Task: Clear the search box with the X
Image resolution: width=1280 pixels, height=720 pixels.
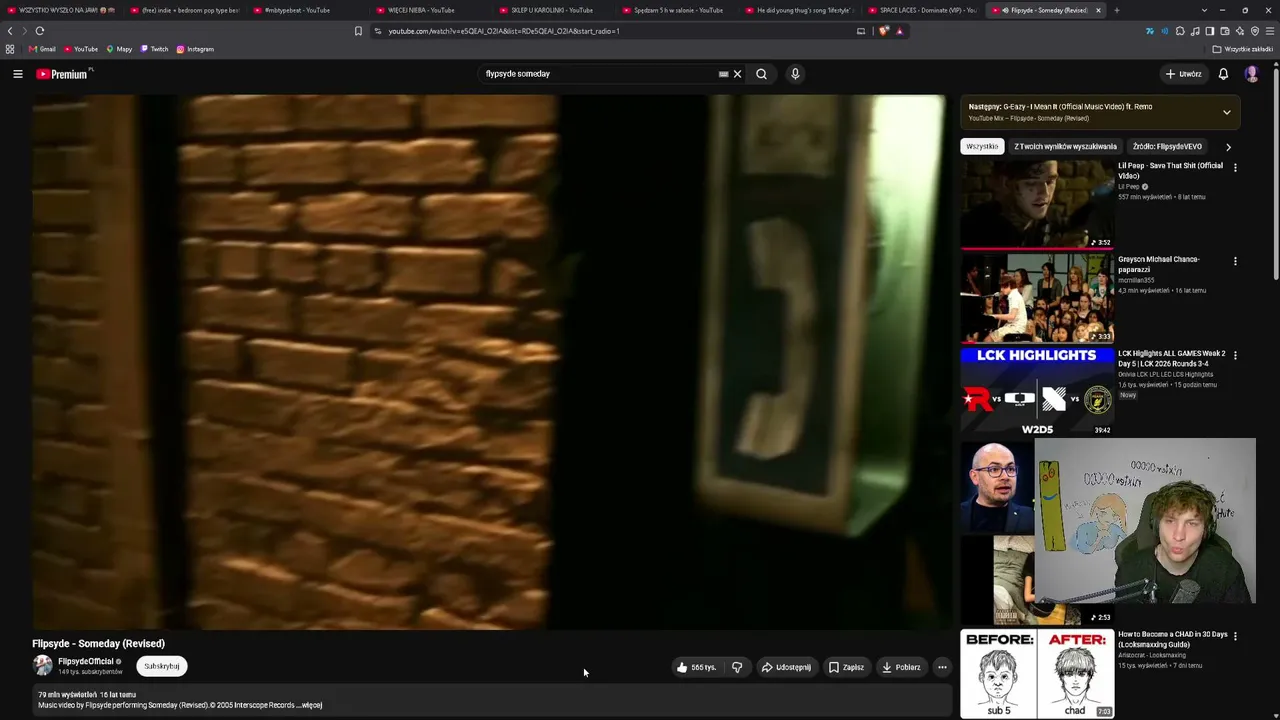Action: pos(737,74)
